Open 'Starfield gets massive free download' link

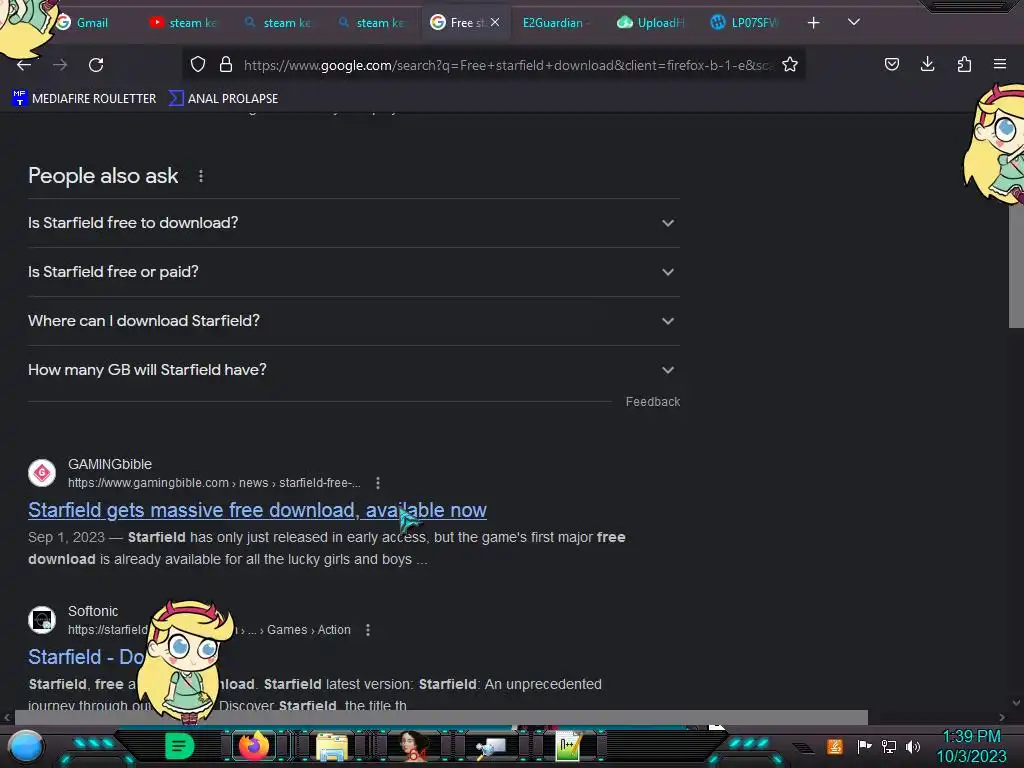[x=257, y=510]
